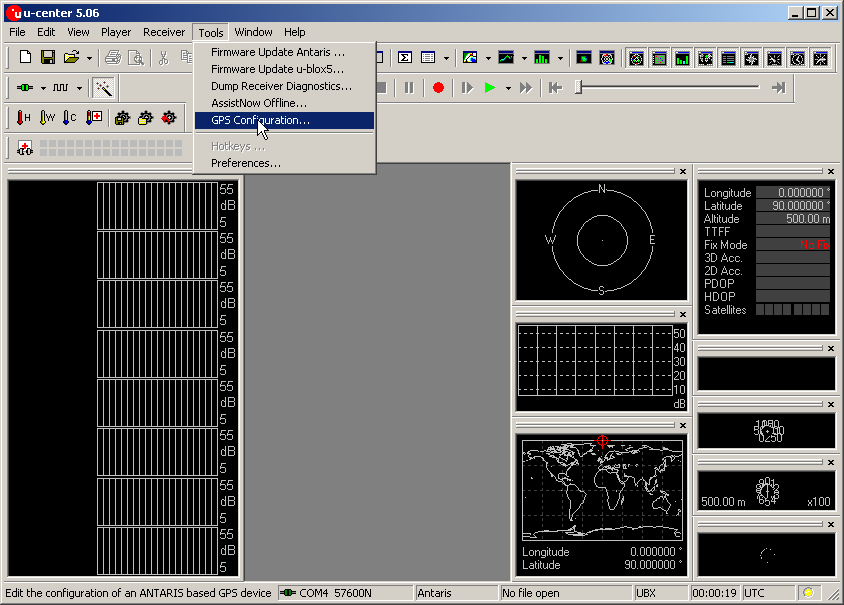Open the table view icon
Screen dimensions: 844x605
(x=428, y=57)
